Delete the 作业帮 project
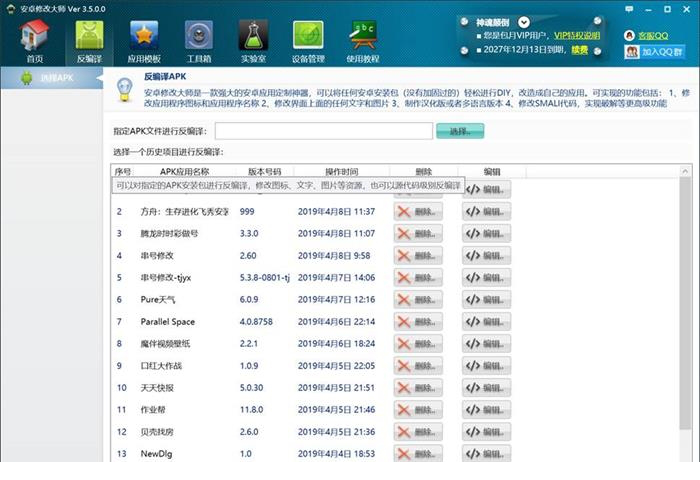700x480 pixels. 418,409
